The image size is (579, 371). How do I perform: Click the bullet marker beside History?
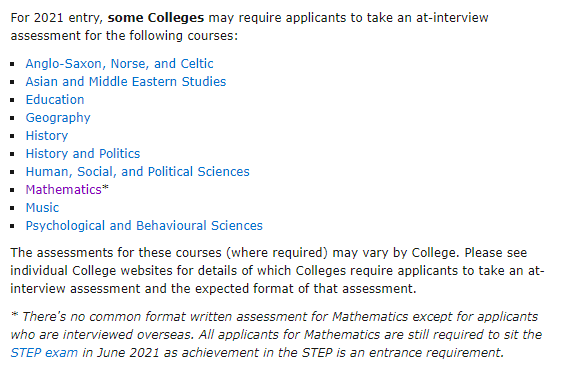[x=13, y=136]
